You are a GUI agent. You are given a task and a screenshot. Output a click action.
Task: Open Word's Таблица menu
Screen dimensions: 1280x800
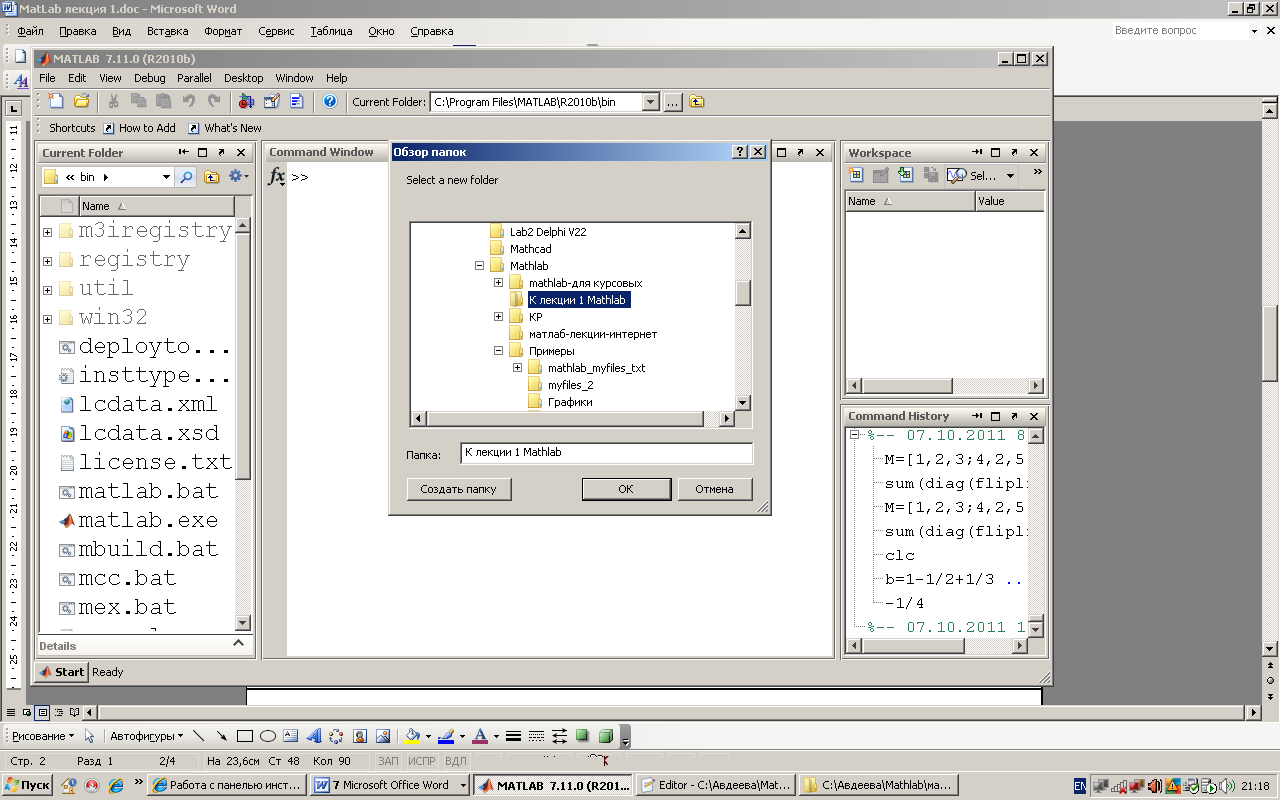[x=331, y=31]
